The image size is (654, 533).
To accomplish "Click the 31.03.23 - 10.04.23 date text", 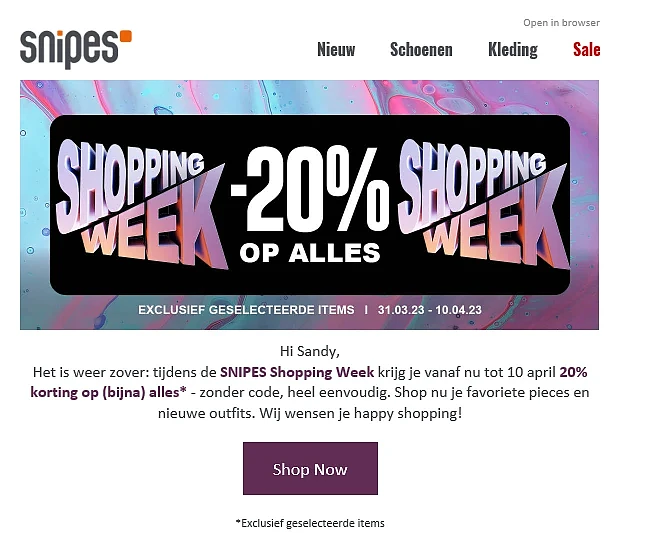I will click(x=430, y=310).
